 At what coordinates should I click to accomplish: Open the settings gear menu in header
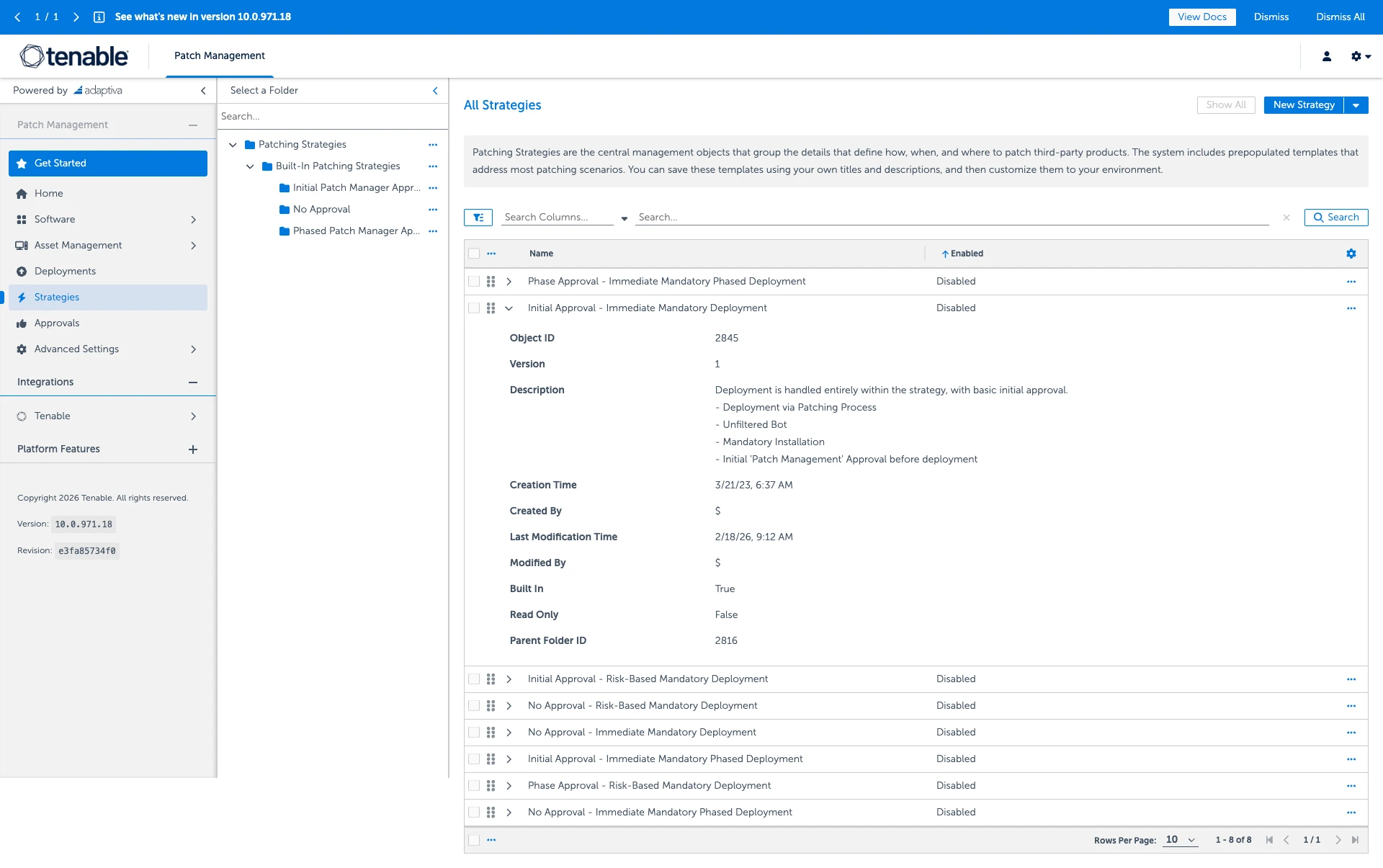(1361, 56)
